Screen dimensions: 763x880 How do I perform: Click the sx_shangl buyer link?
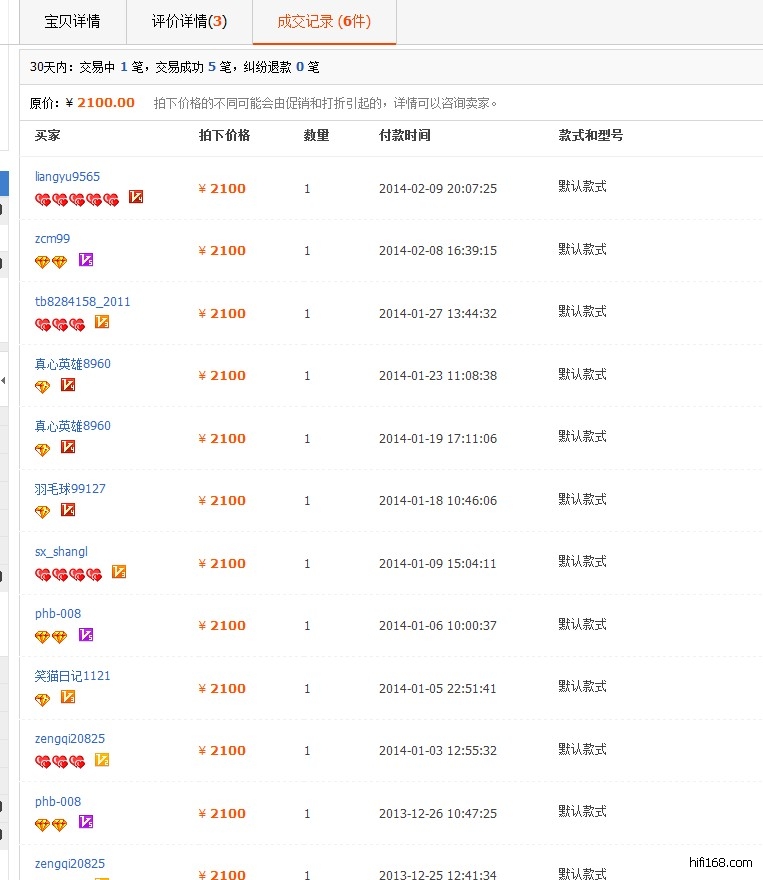click(61, 552)
